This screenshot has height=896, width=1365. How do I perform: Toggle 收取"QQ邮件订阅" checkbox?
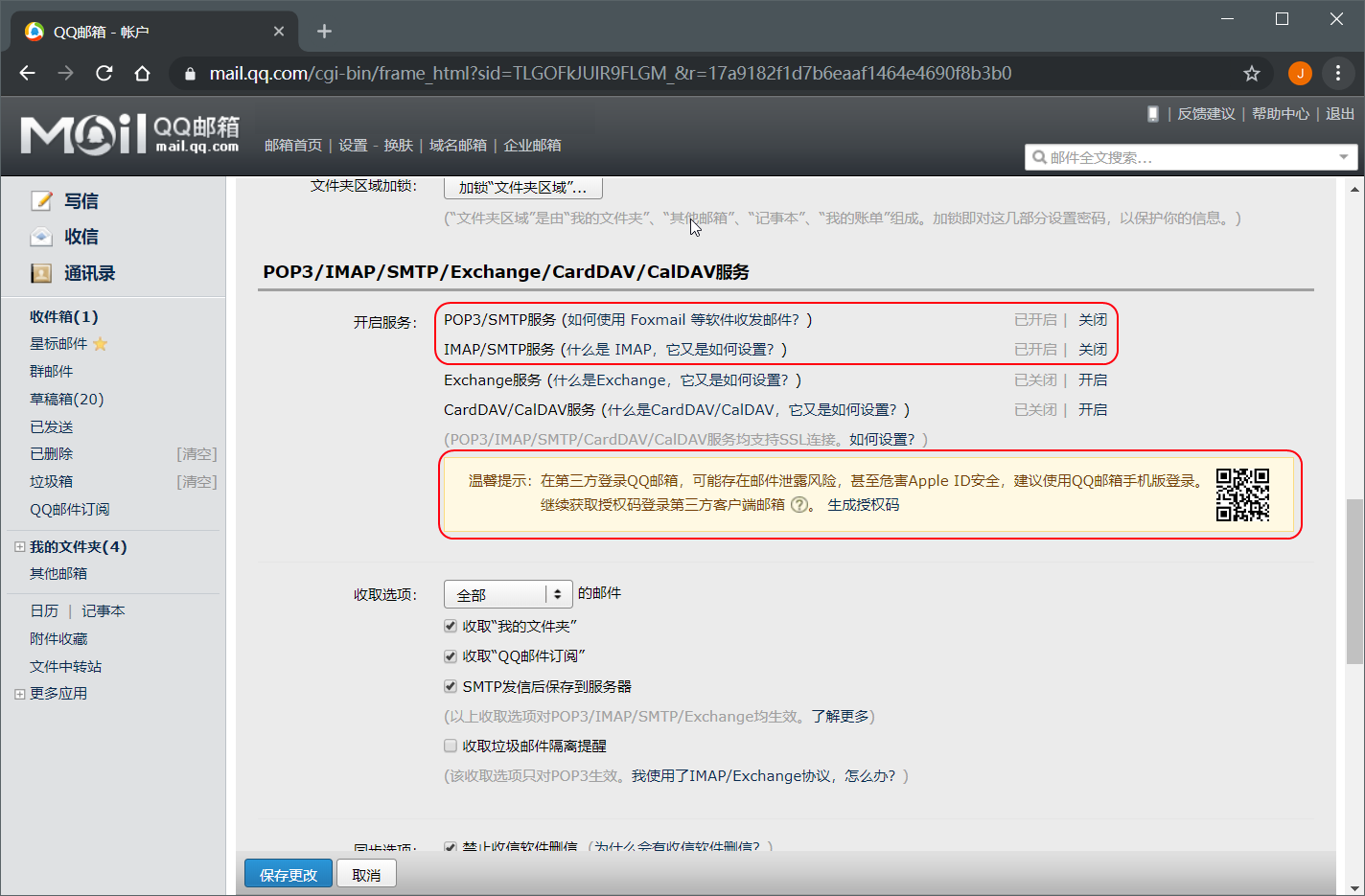pos(451,656)
